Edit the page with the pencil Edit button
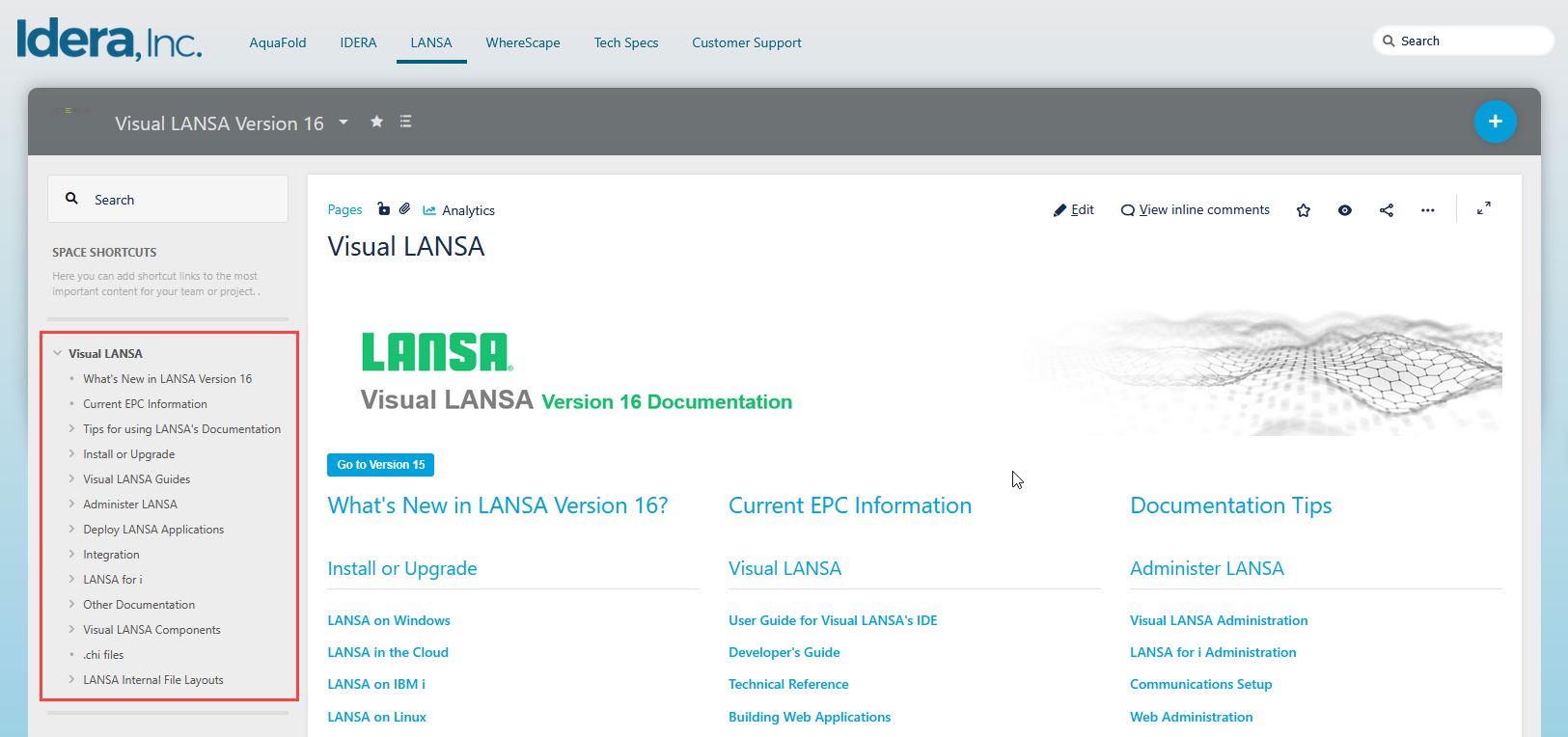The image size is (1568, 737). [x=1074, y=209]
